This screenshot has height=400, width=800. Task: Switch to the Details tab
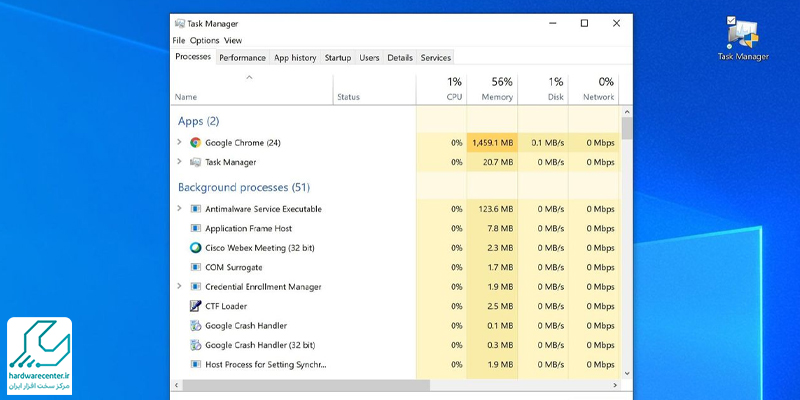point(399,58)
